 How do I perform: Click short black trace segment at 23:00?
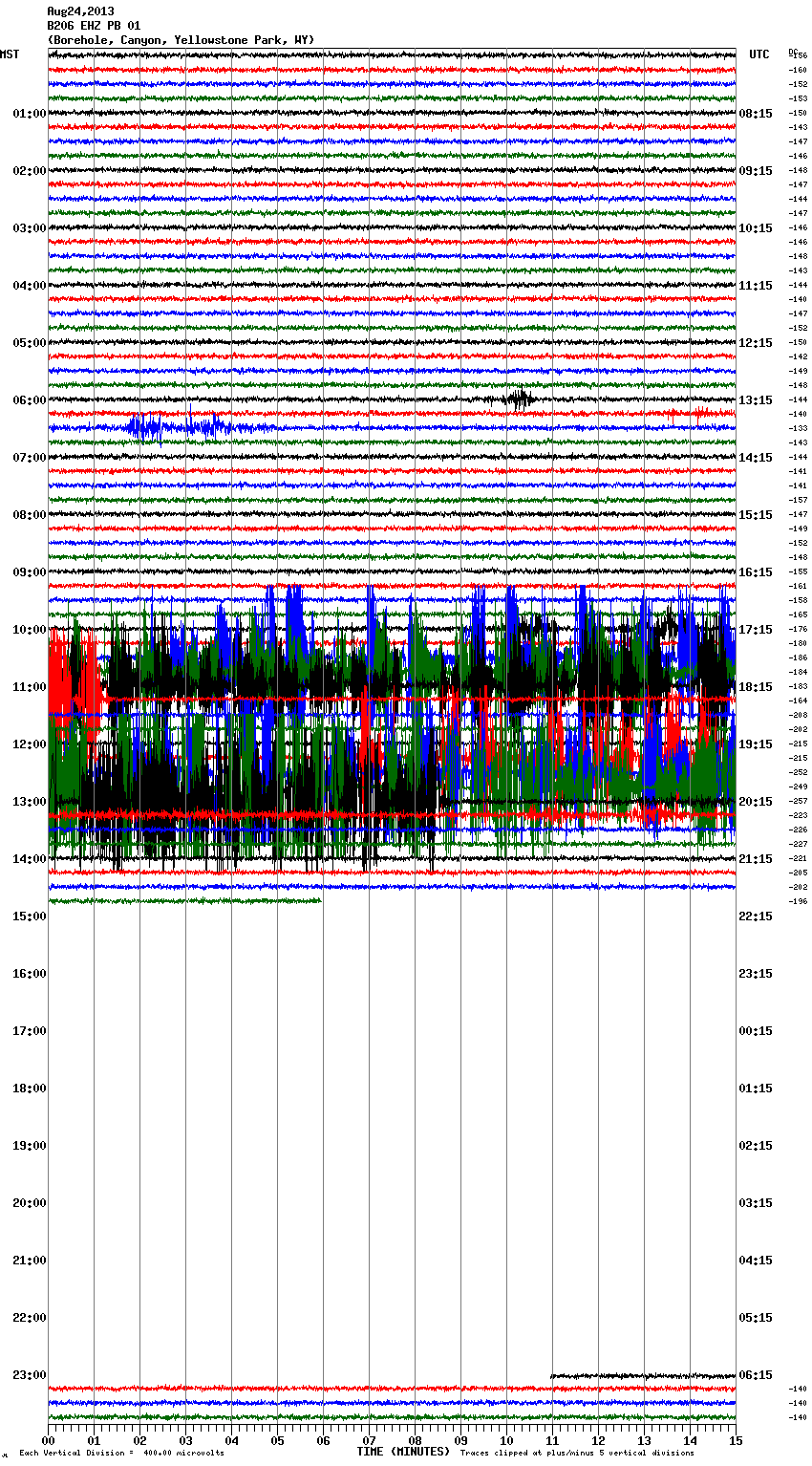click(x=643, y=1376)
